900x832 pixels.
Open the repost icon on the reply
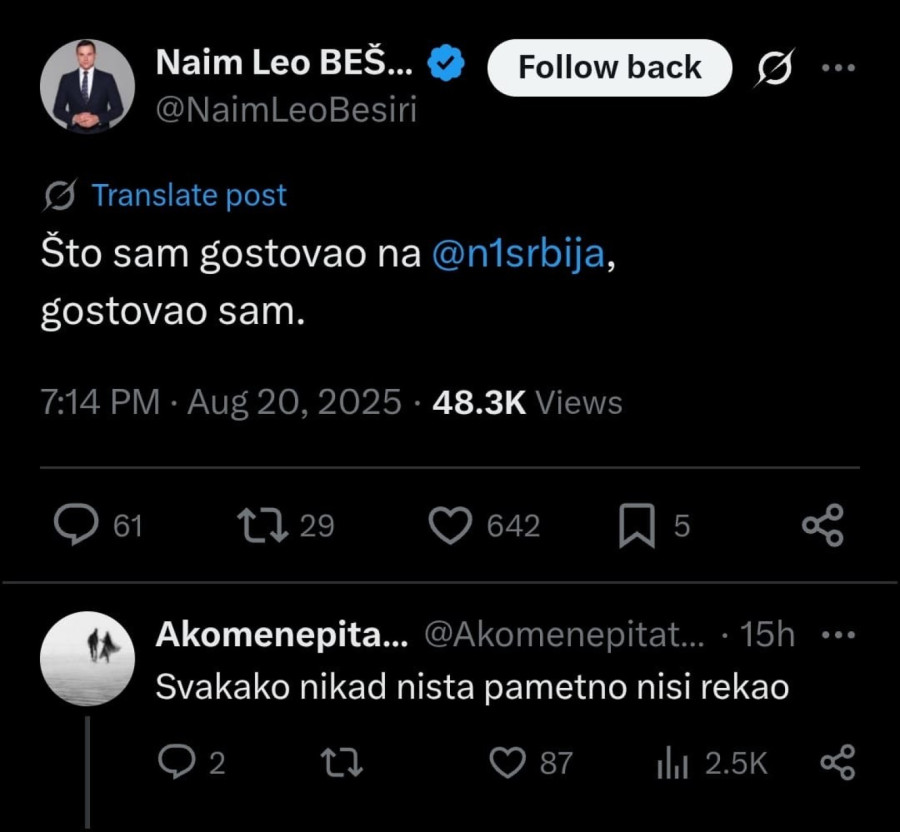341,762
